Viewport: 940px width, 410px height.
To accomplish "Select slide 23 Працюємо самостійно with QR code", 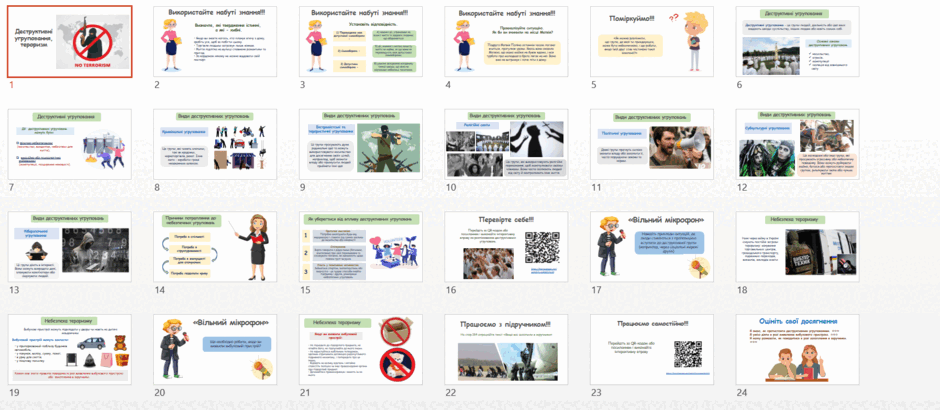I will click(652, 349).
